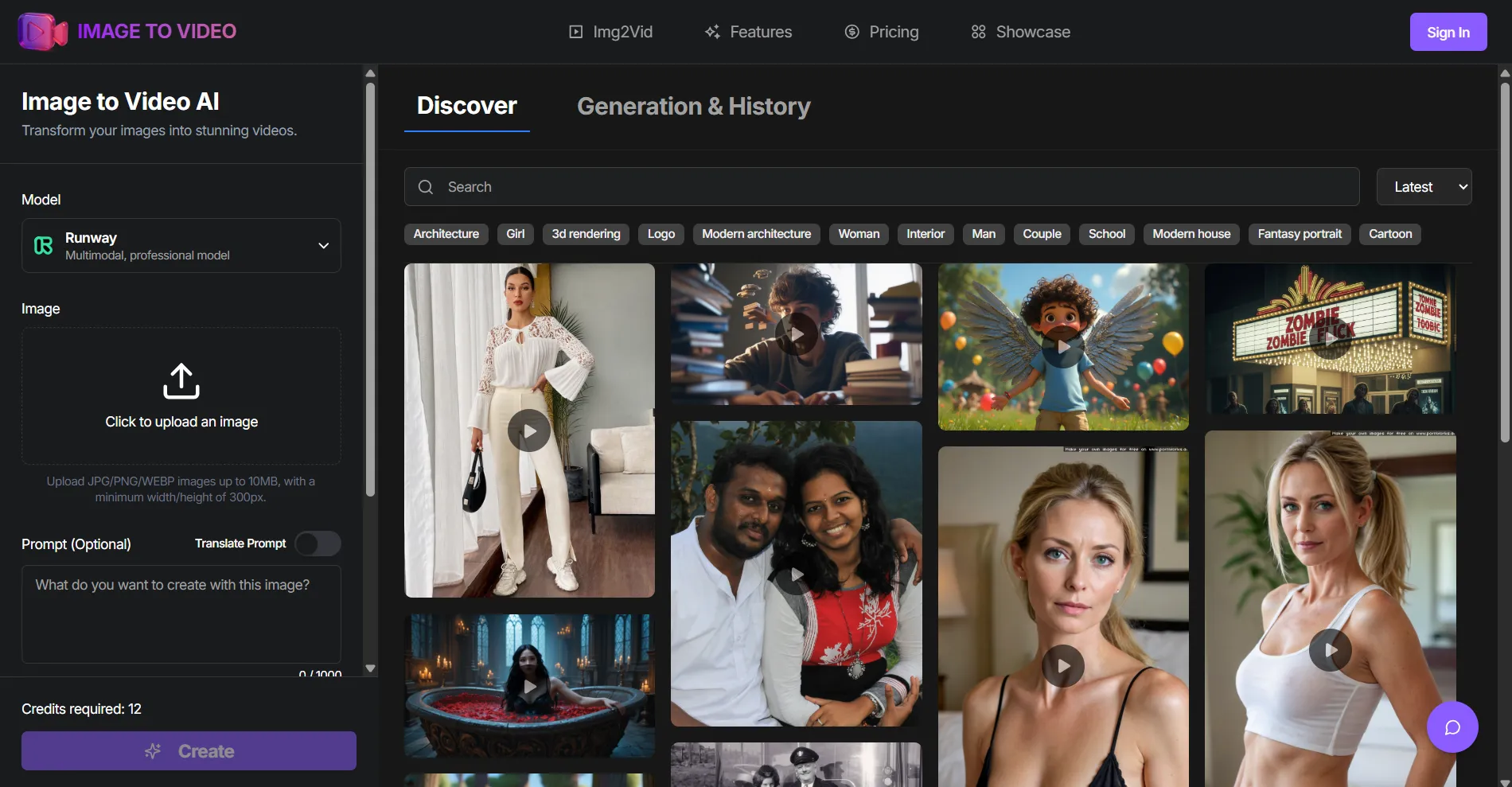Select the Discover tab
Image resolution: width=1512 pixels, height=787 pixels.
click(x=466, y=106)
